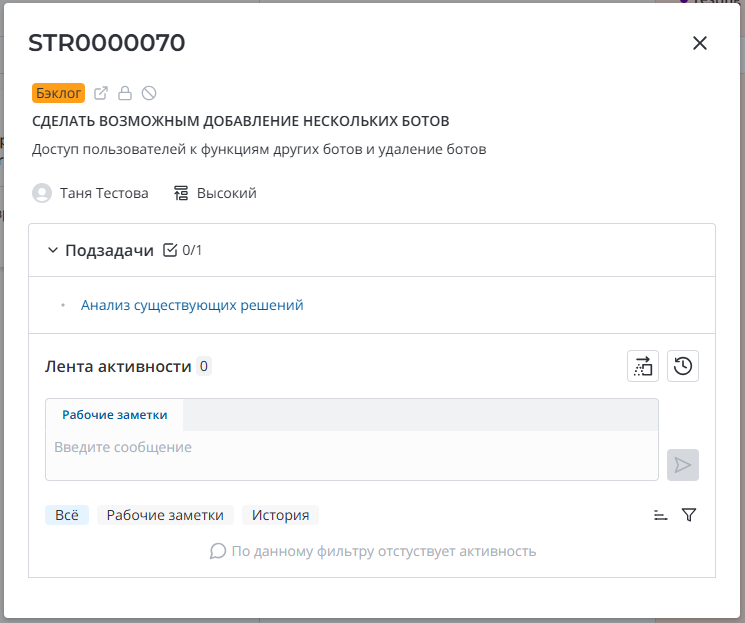The image size is (745, 623).
Task: Click the sort lines icon
Action: pos(660,515)
